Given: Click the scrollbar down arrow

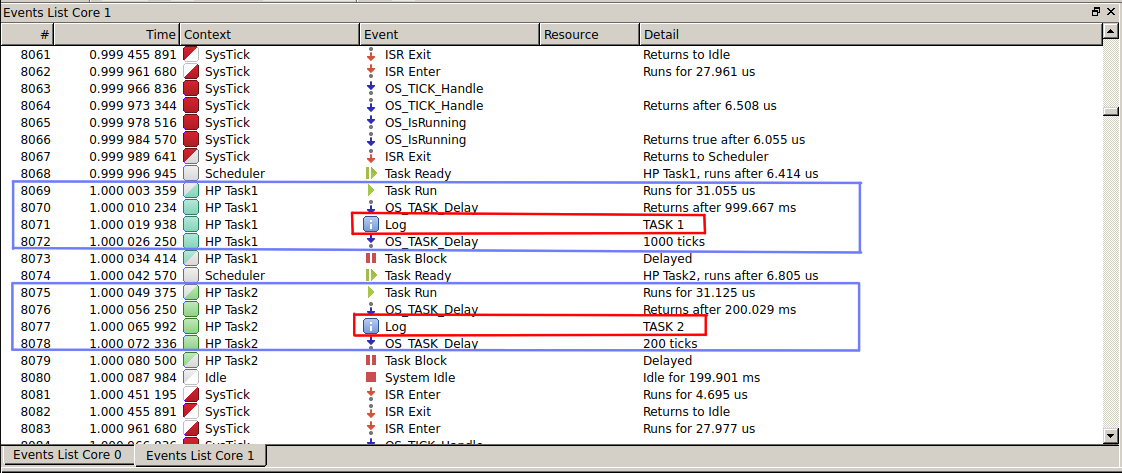Looking at the screenshot, I should click(1110, 435).
